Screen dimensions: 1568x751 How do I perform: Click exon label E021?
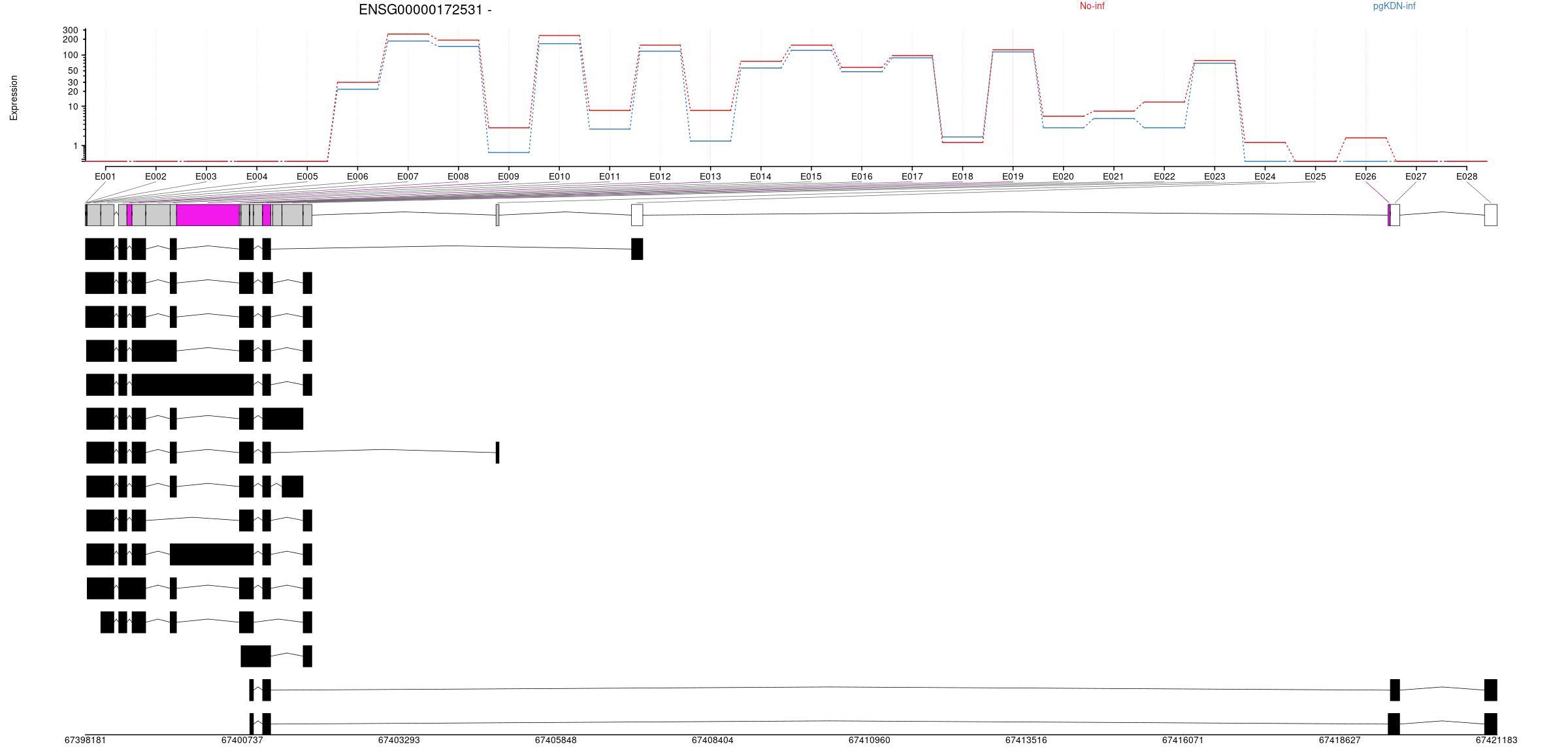tap(1113, 176)
